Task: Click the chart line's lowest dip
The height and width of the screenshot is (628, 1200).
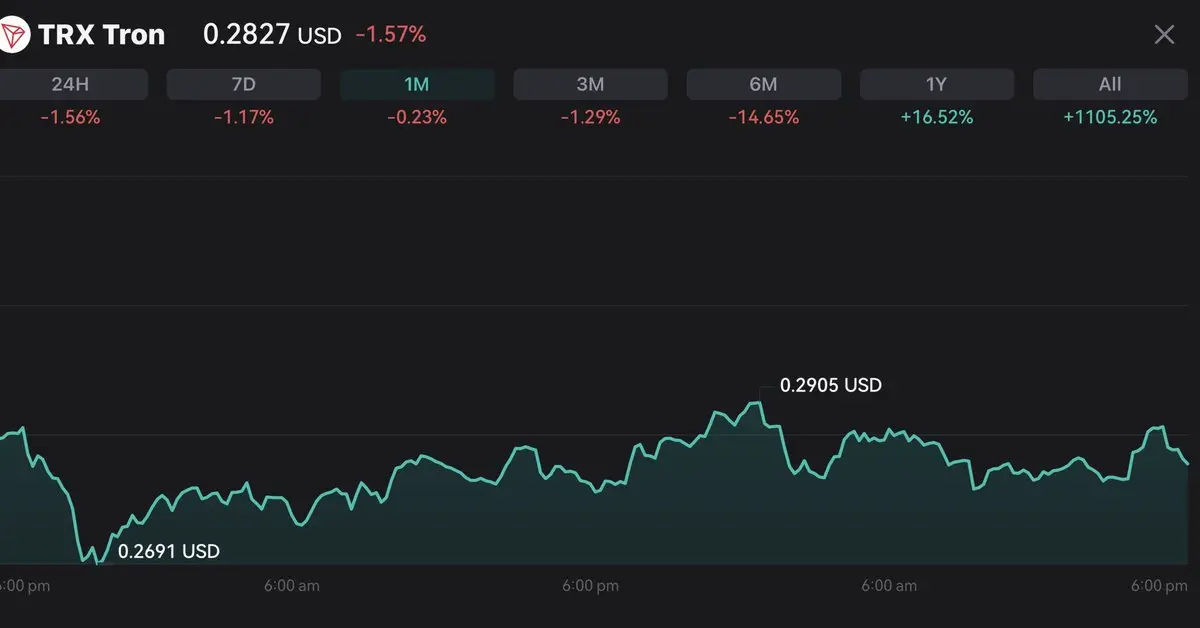Action: (97, 563)
